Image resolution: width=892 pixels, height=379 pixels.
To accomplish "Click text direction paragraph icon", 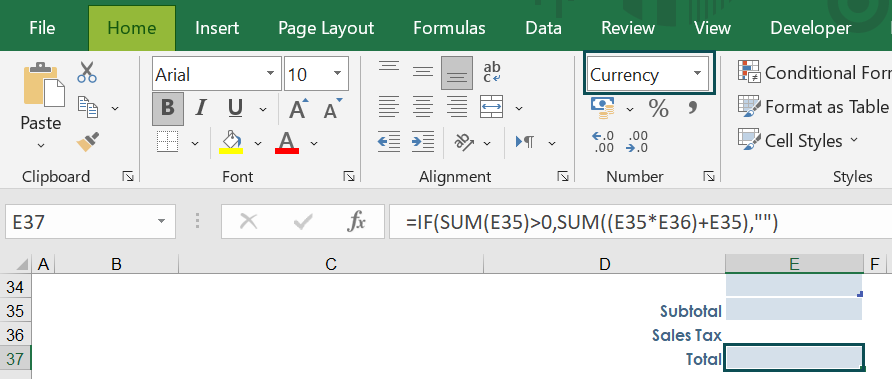I will pos(525,142).
